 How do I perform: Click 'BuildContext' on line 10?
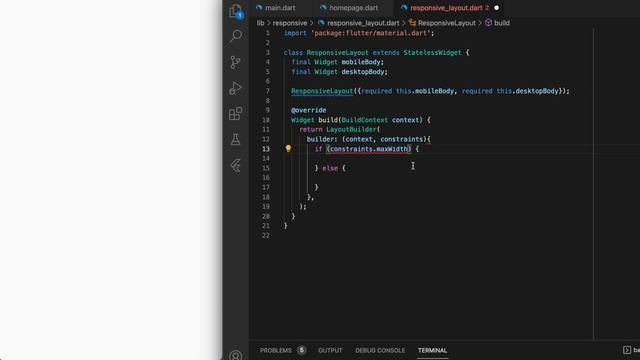point(364,120)
